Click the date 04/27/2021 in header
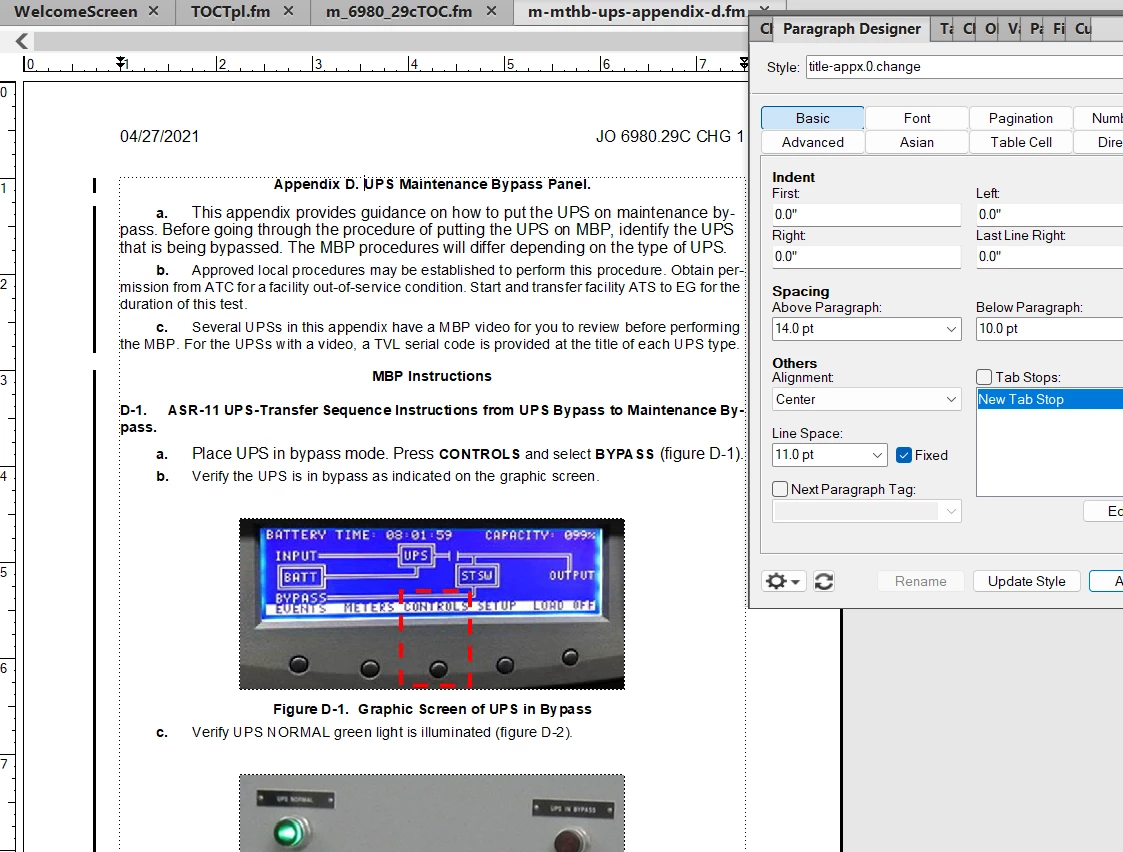This screenshot has height=852, width=1123. click(159, 136)
